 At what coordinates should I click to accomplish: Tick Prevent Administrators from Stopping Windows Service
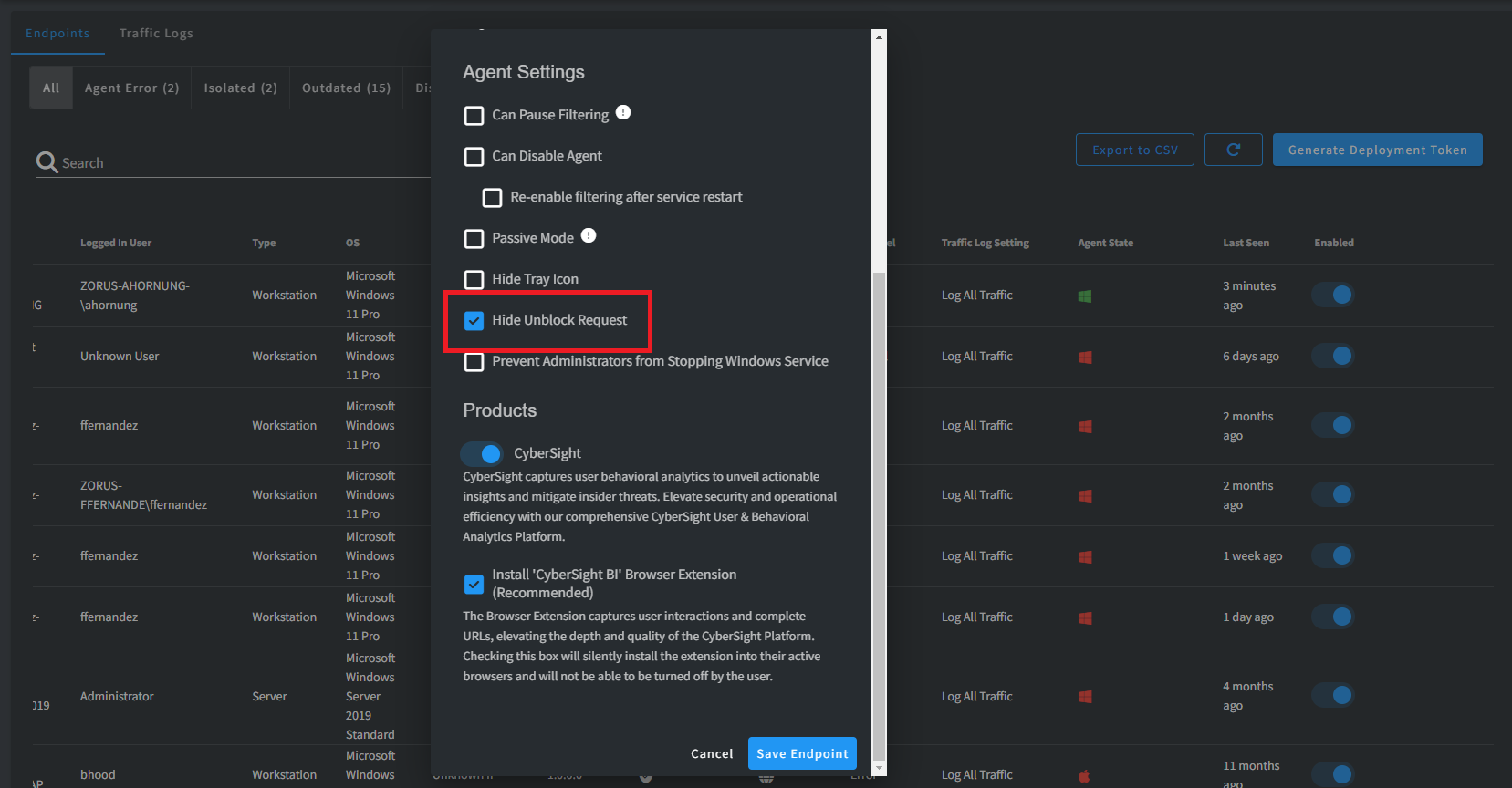(x=474, y=362)
